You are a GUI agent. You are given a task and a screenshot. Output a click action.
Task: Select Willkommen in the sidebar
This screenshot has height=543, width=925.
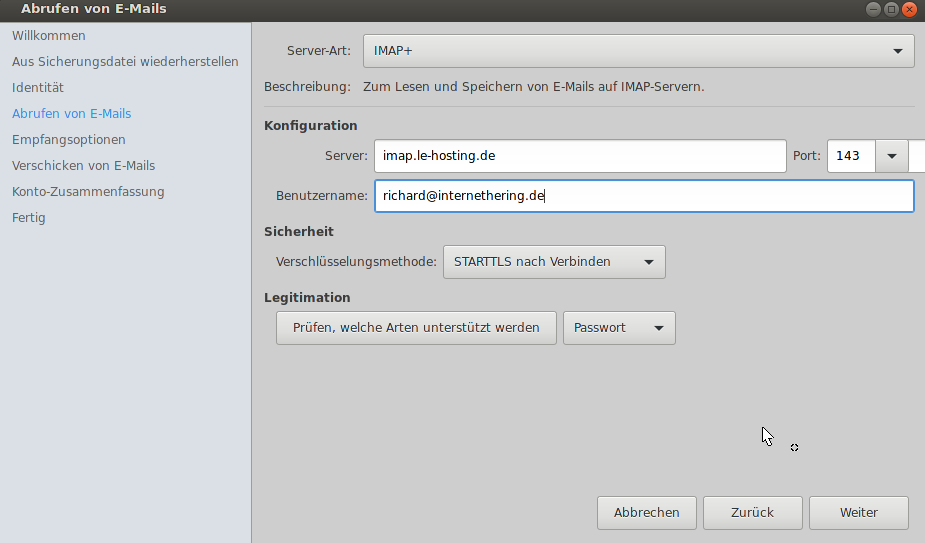(x=48, y=35)
